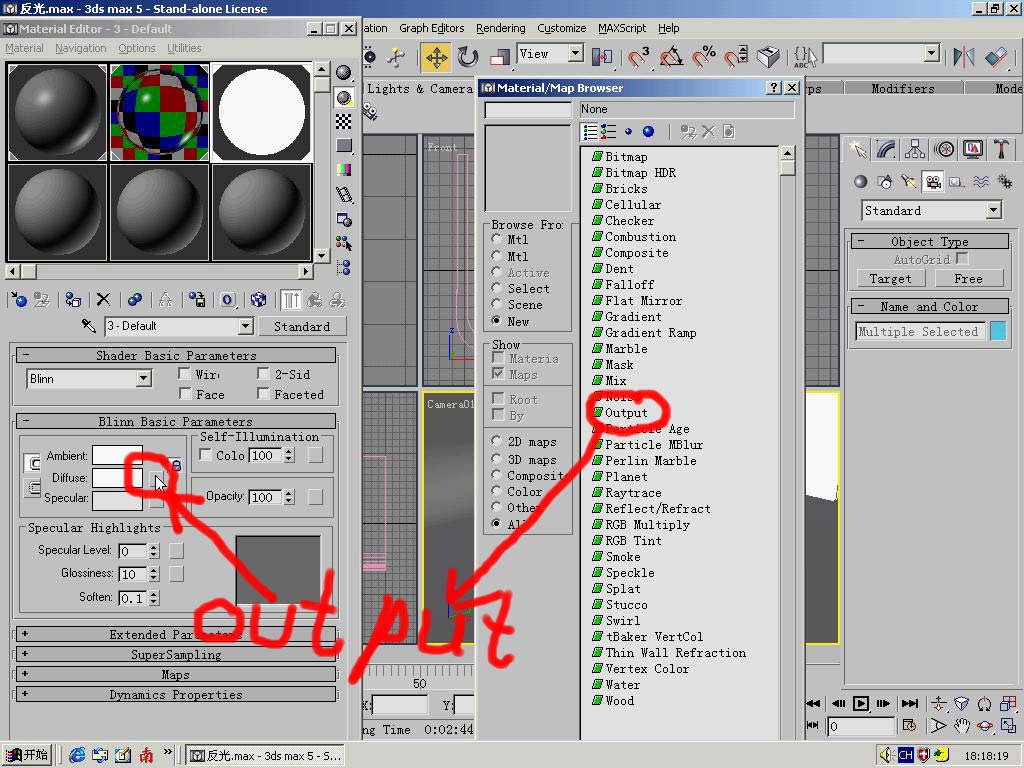Viewport: 1024px width, 768px height.
Task: Select the Scale tool in main toolbar
Action: (500, 57)
